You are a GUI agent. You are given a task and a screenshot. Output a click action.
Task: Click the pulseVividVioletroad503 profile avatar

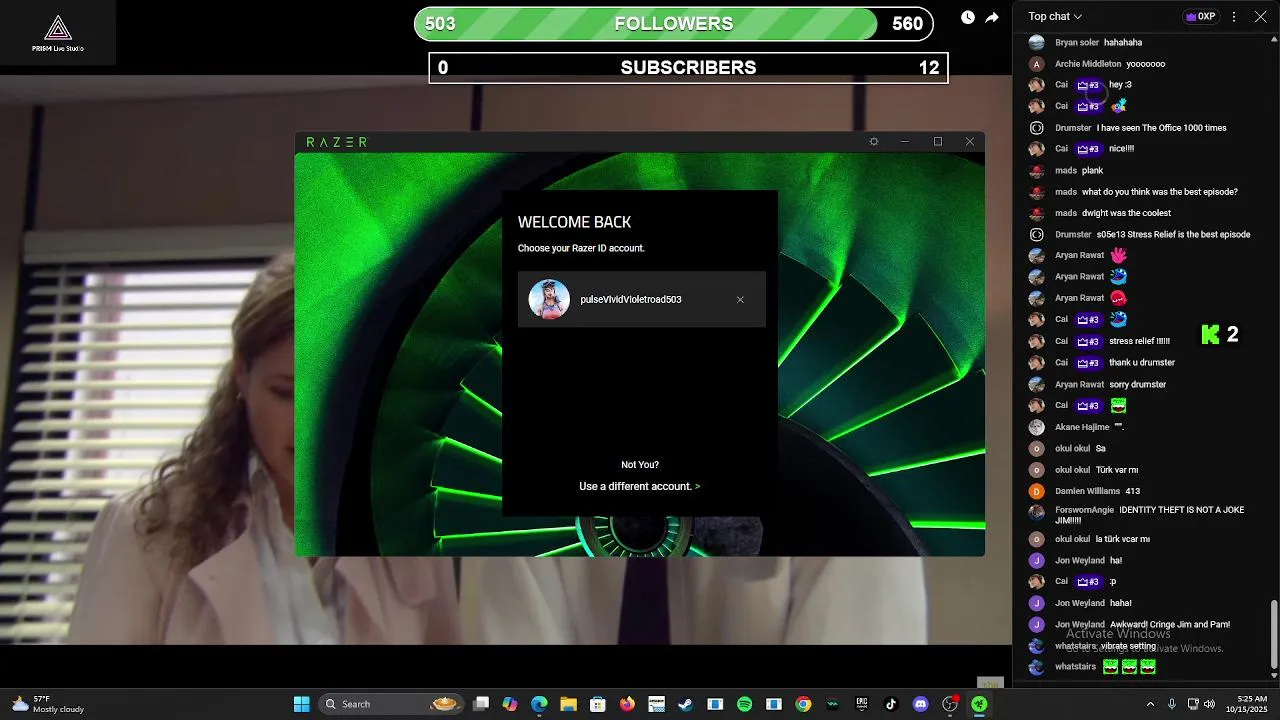[x=549, y=299]
